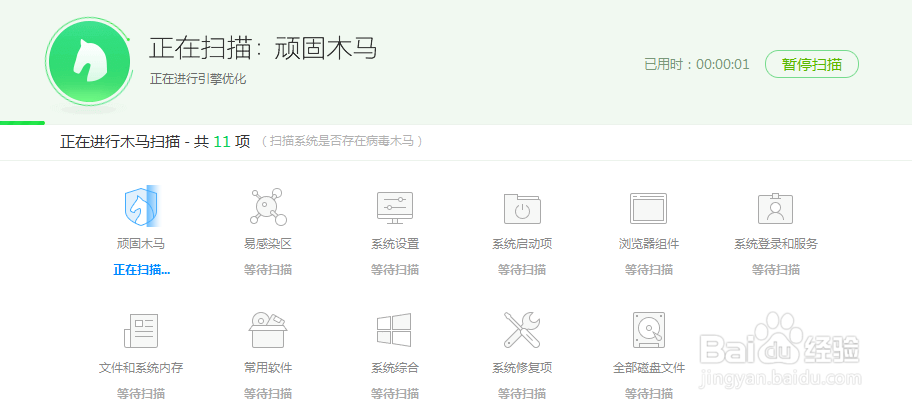Select the 常用软件 box icon
The image size is (912, 409).
[268, 330]
